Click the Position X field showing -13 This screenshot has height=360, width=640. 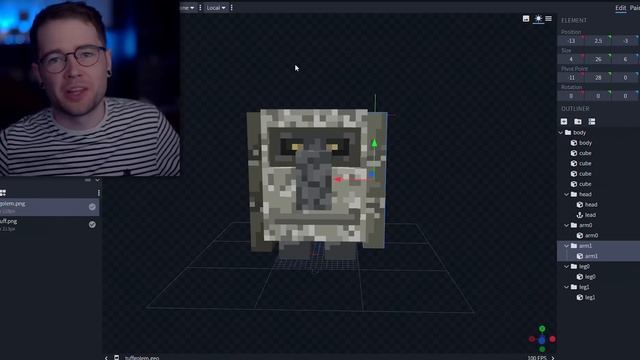click(x=571, y=41)
